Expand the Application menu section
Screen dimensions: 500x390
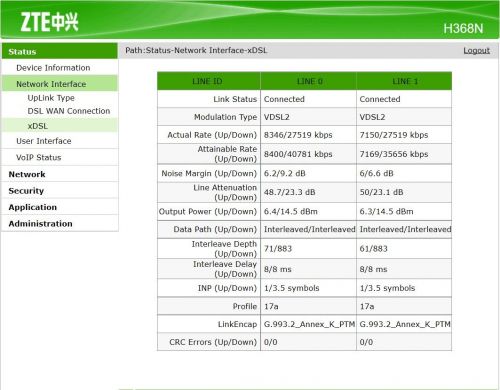coord(33,207)
